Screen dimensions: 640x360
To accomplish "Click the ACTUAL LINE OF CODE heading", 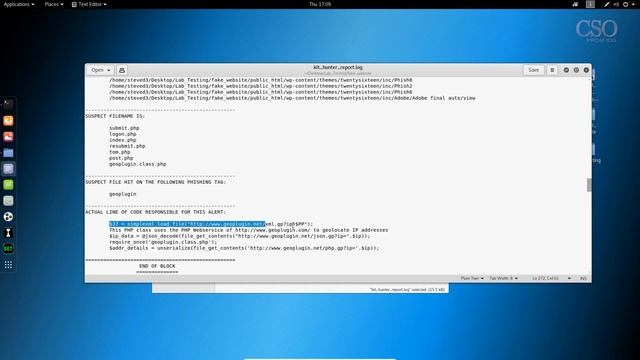I will (x=156, y=212).
